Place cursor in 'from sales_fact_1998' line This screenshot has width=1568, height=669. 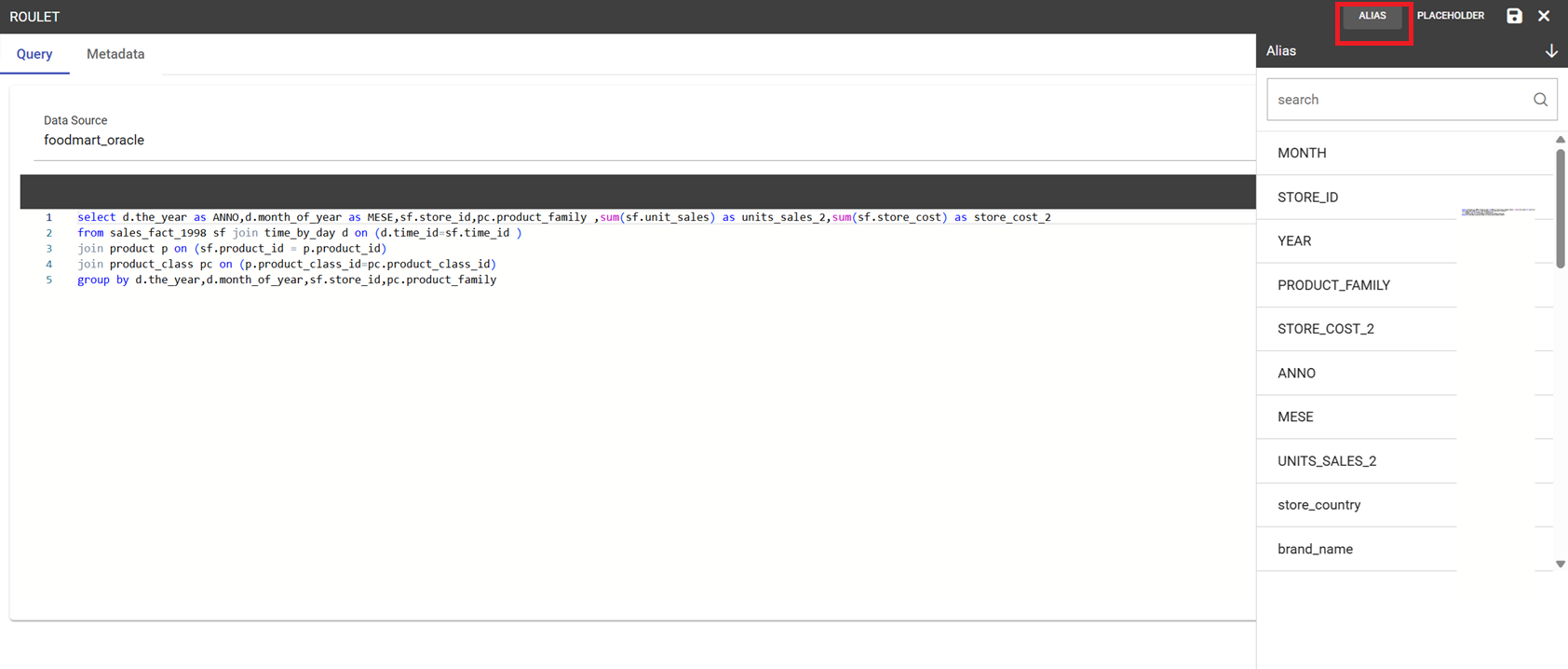(299, 233)
